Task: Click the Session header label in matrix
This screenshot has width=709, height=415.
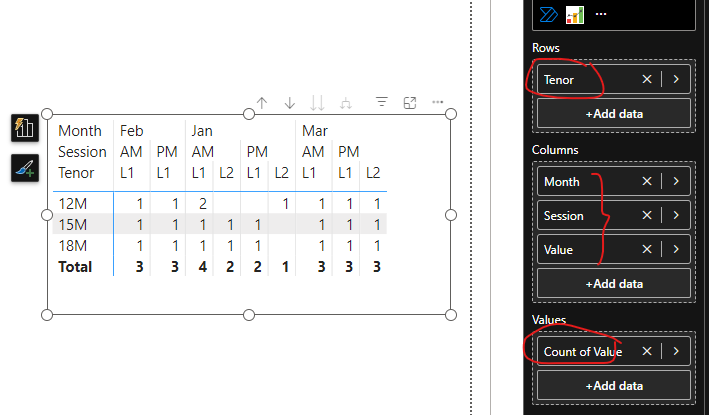Action: click(82, 151)
